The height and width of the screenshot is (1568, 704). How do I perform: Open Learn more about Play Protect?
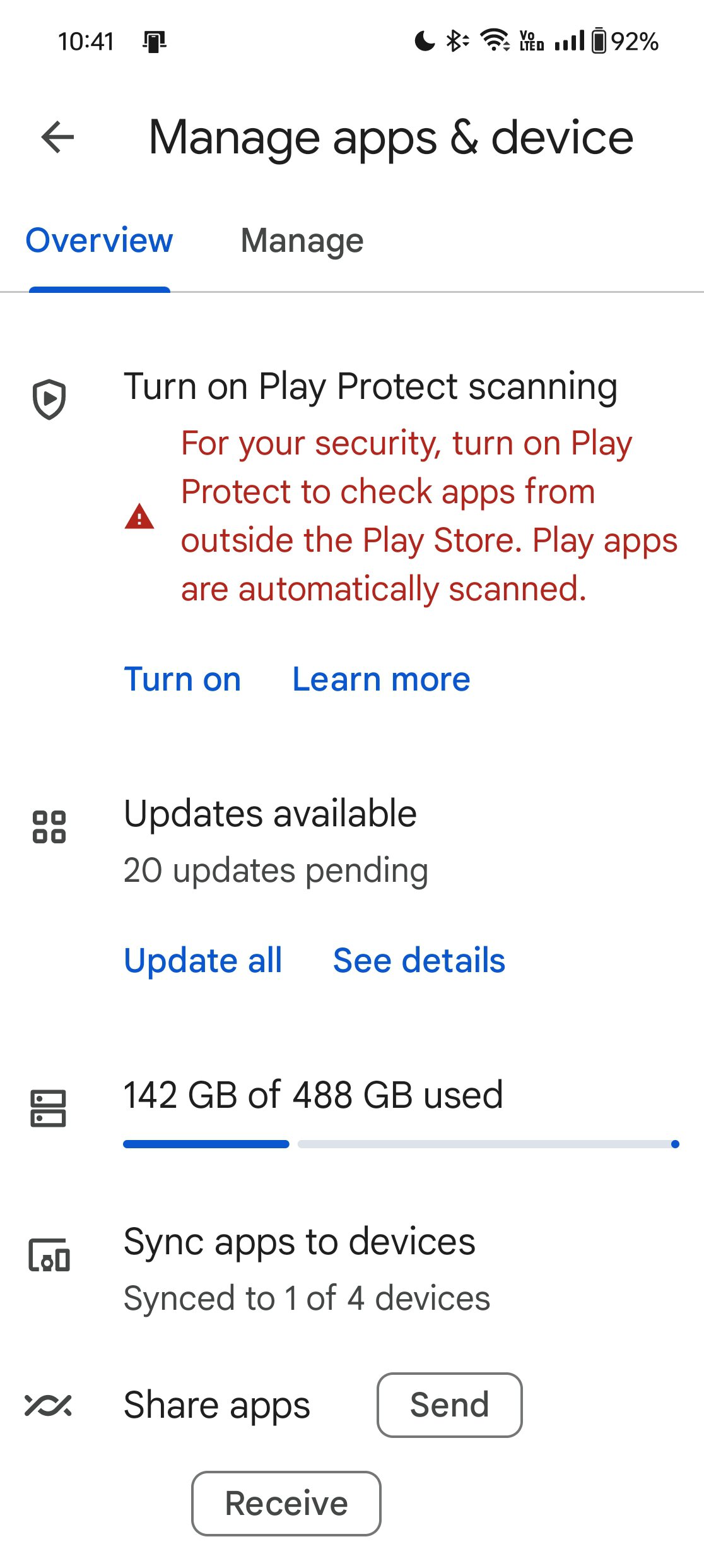(381, 679)
